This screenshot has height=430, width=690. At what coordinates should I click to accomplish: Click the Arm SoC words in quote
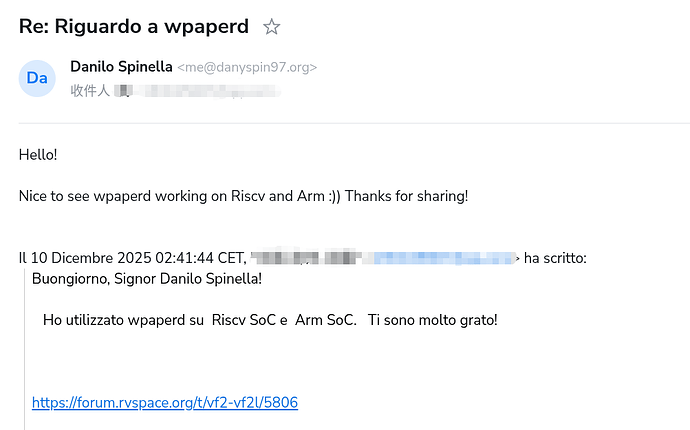click(325, 320)
